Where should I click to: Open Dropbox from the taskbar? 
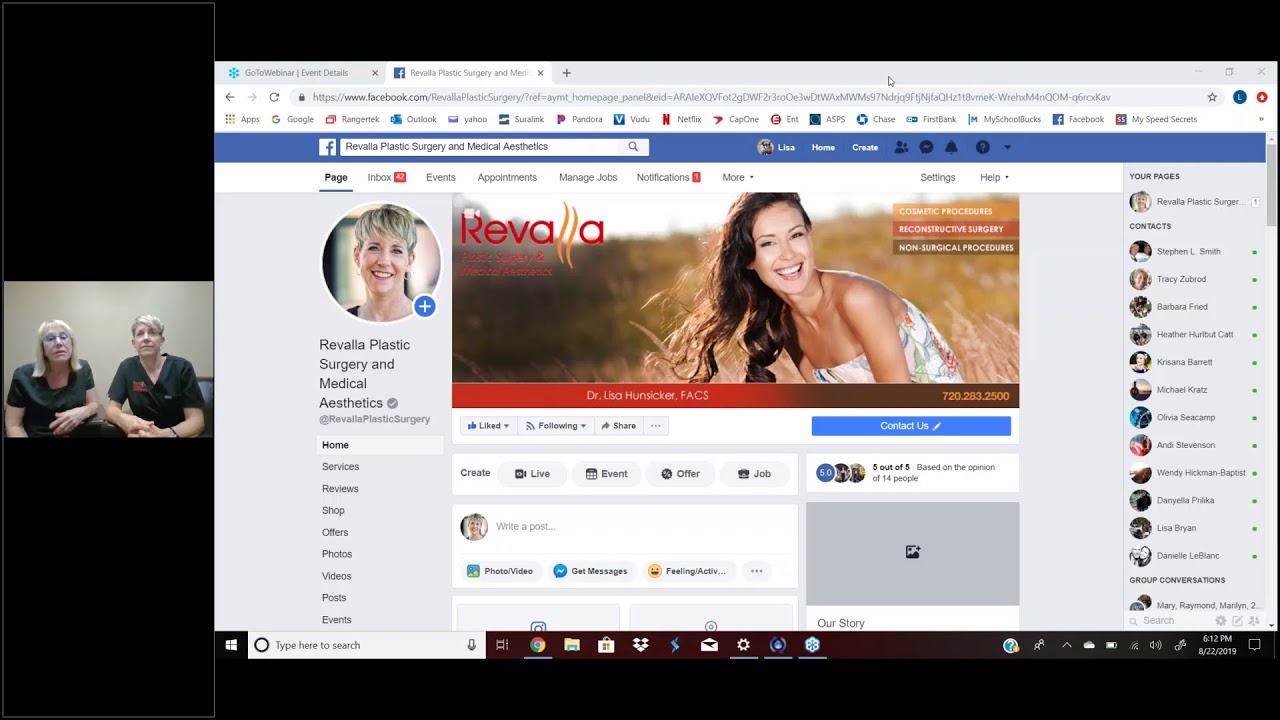(641, 645)
